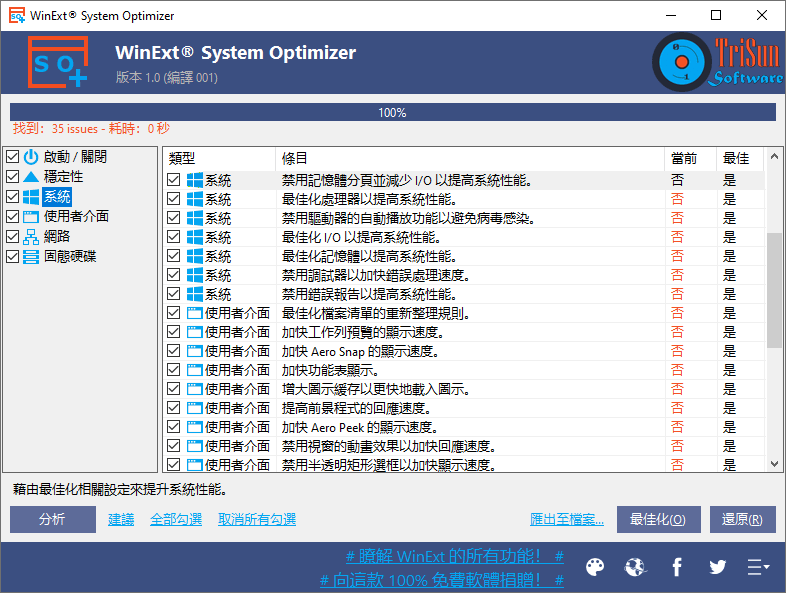
Task: Open the TriSun Software logo
Action: click(718, 62)
